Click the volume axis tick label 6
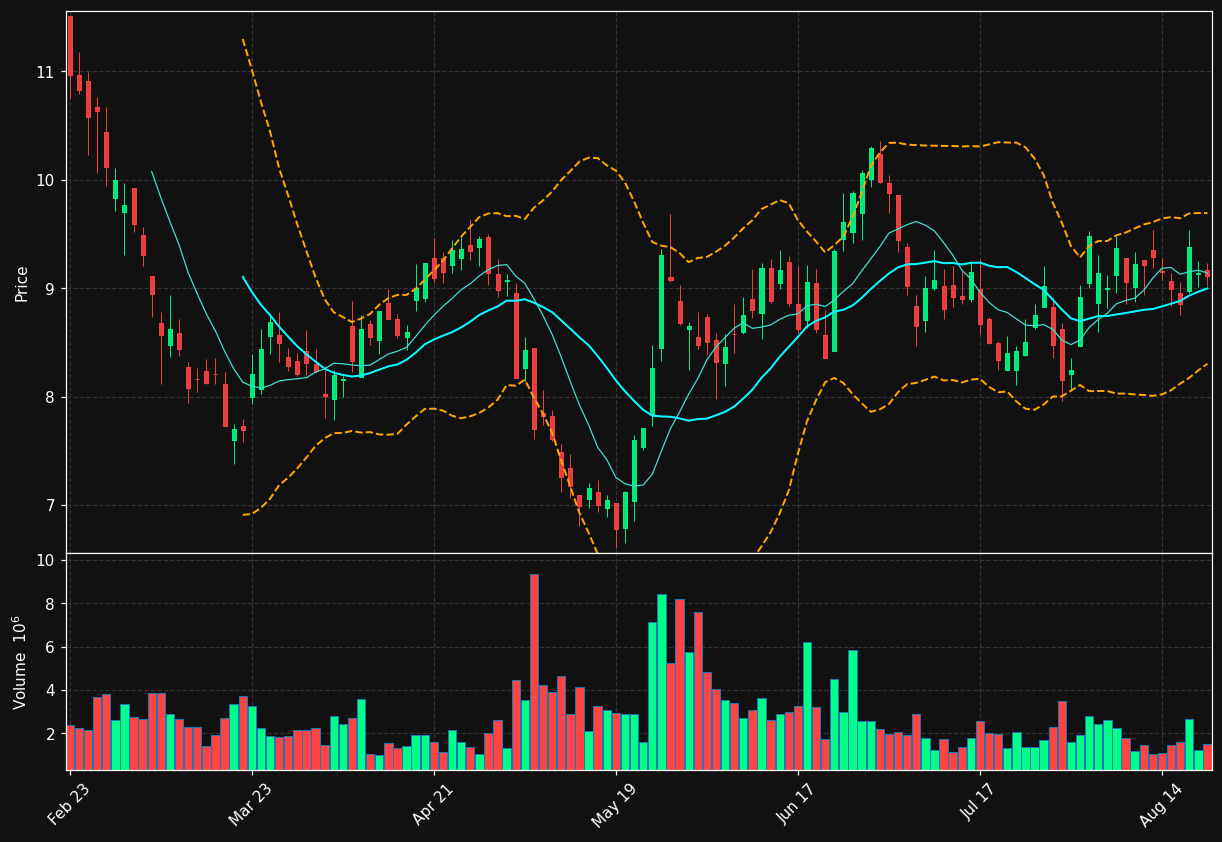The width and height of the screenshot is (1222, 842). click(x=50, y=647)
